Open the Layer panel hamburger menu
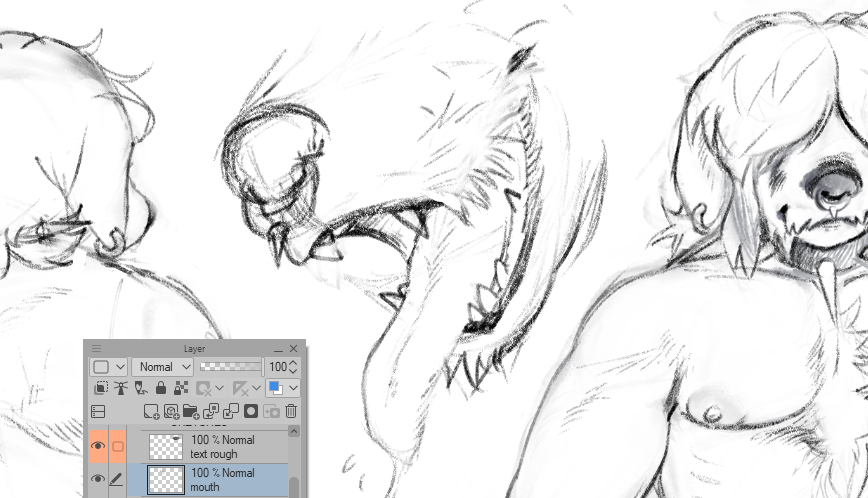 tap(97, 349)
